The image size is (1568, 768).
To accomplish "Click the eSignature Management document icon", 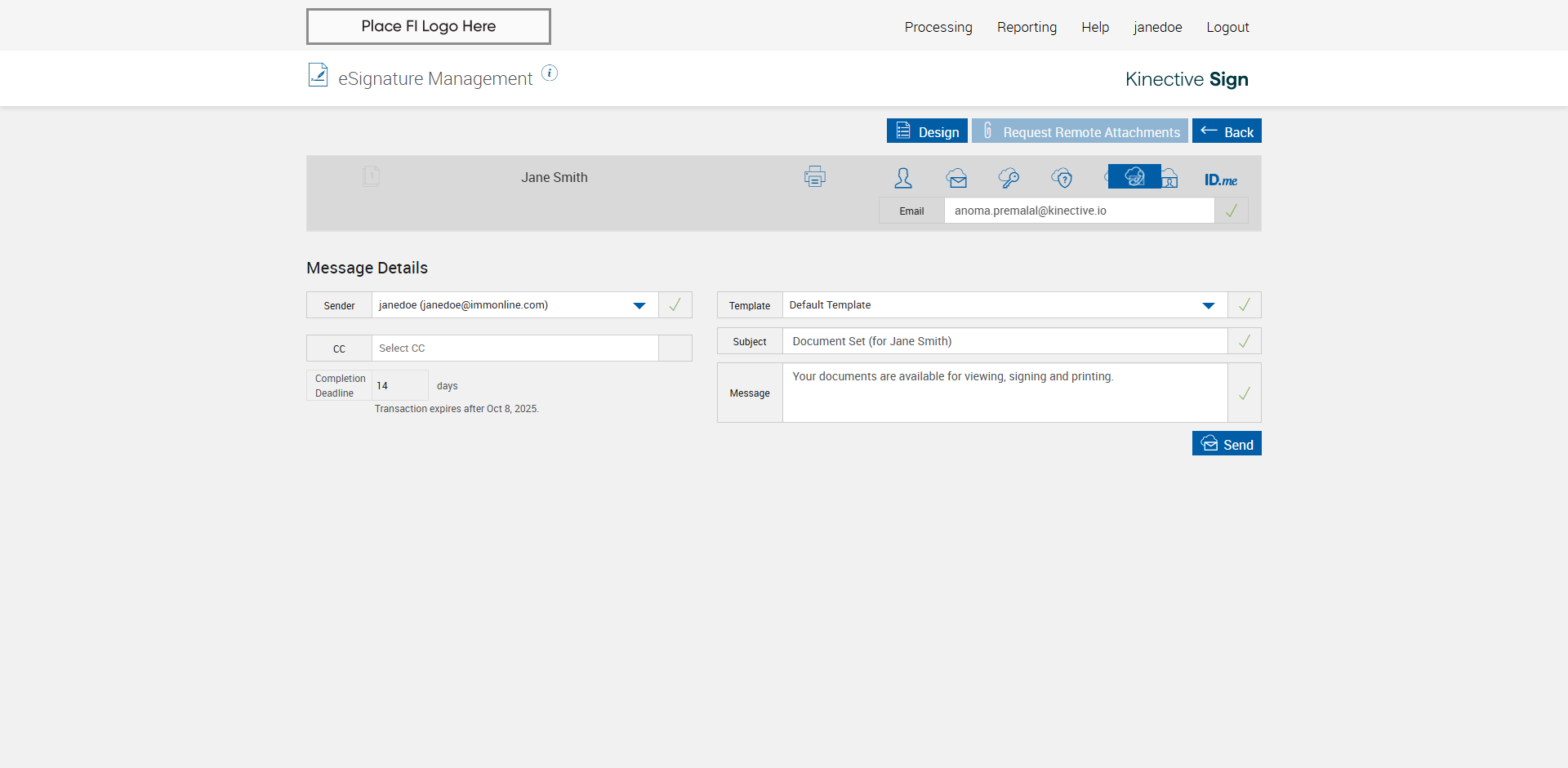I will coord(318,75).
